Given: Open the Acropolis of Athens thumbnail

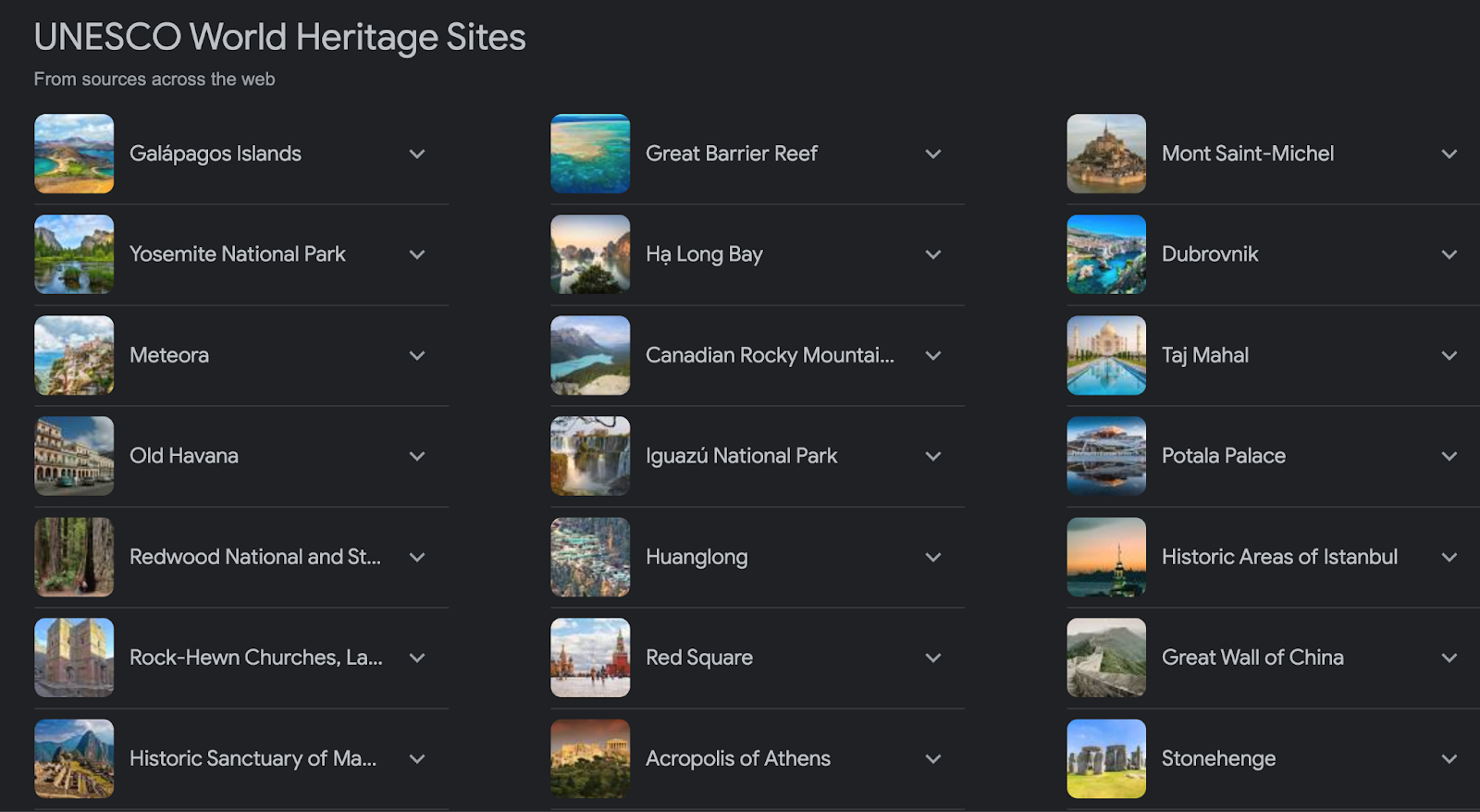Looking at the screenshot, I should point(590,758).
